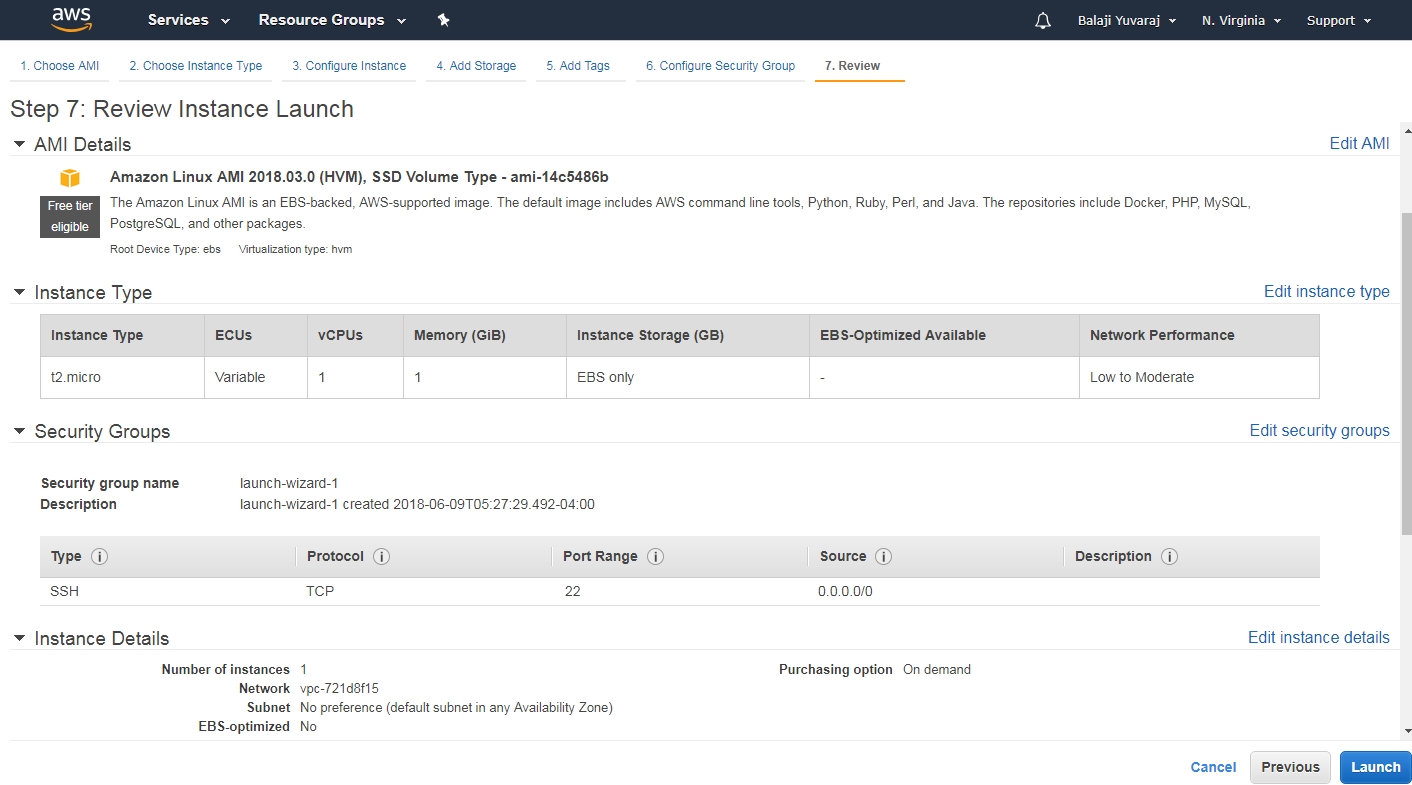Collapse the AMI Details section
The image size is (1412, 785).
pos(19,144)
